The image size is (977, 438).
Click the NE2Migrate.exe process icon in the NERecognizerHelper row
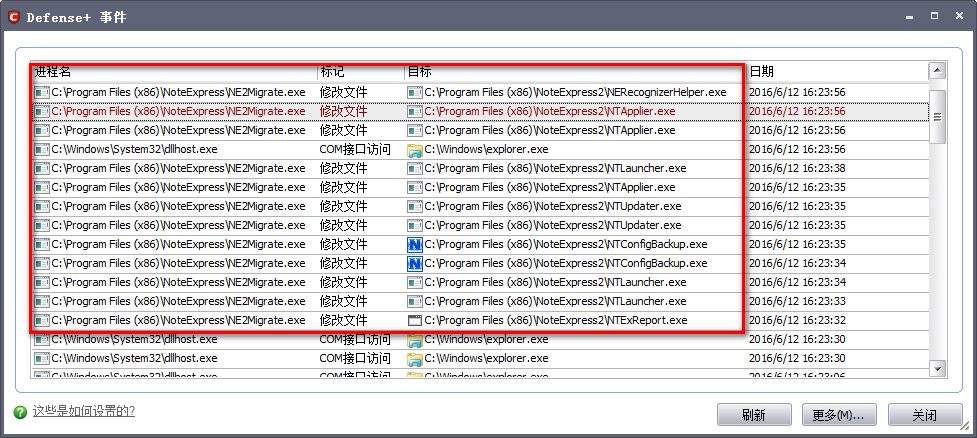point(42,92)
